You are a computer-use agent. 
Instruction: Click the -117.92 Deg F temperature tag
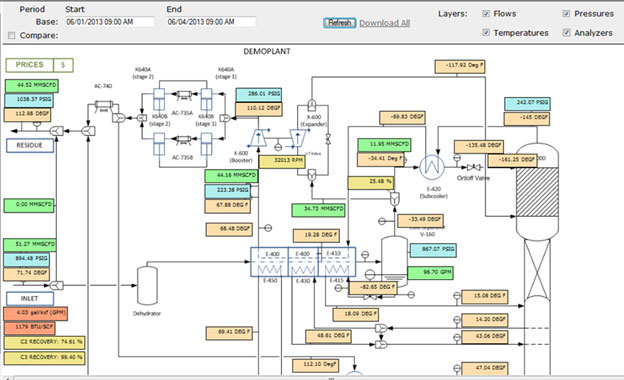[460, 66]
